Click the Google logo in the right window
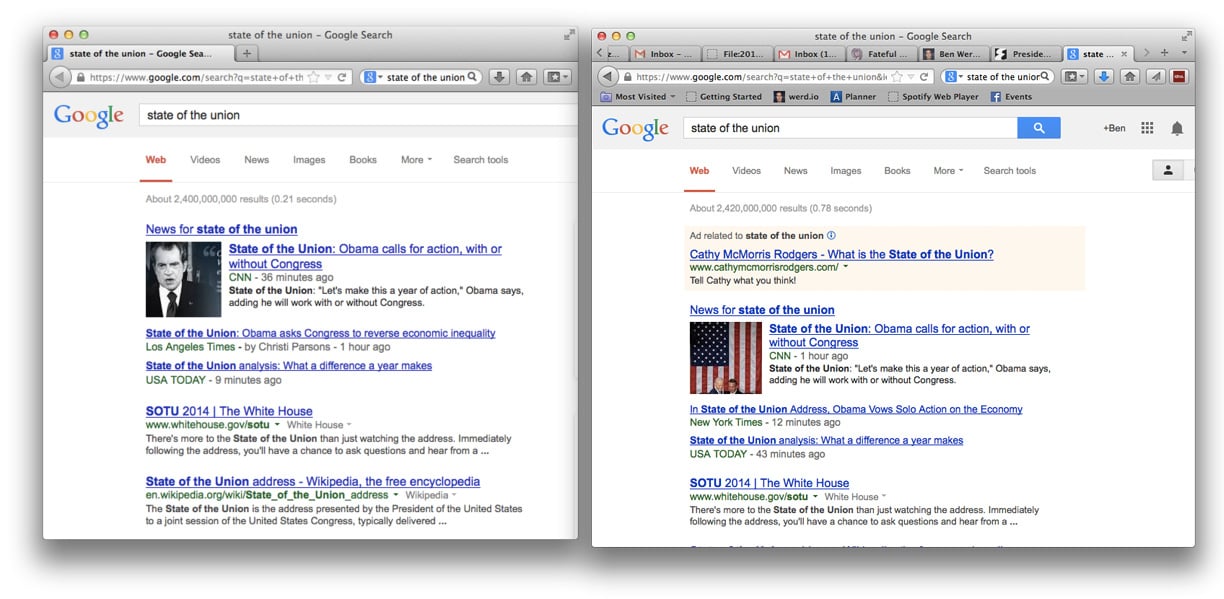 point(635,128)
